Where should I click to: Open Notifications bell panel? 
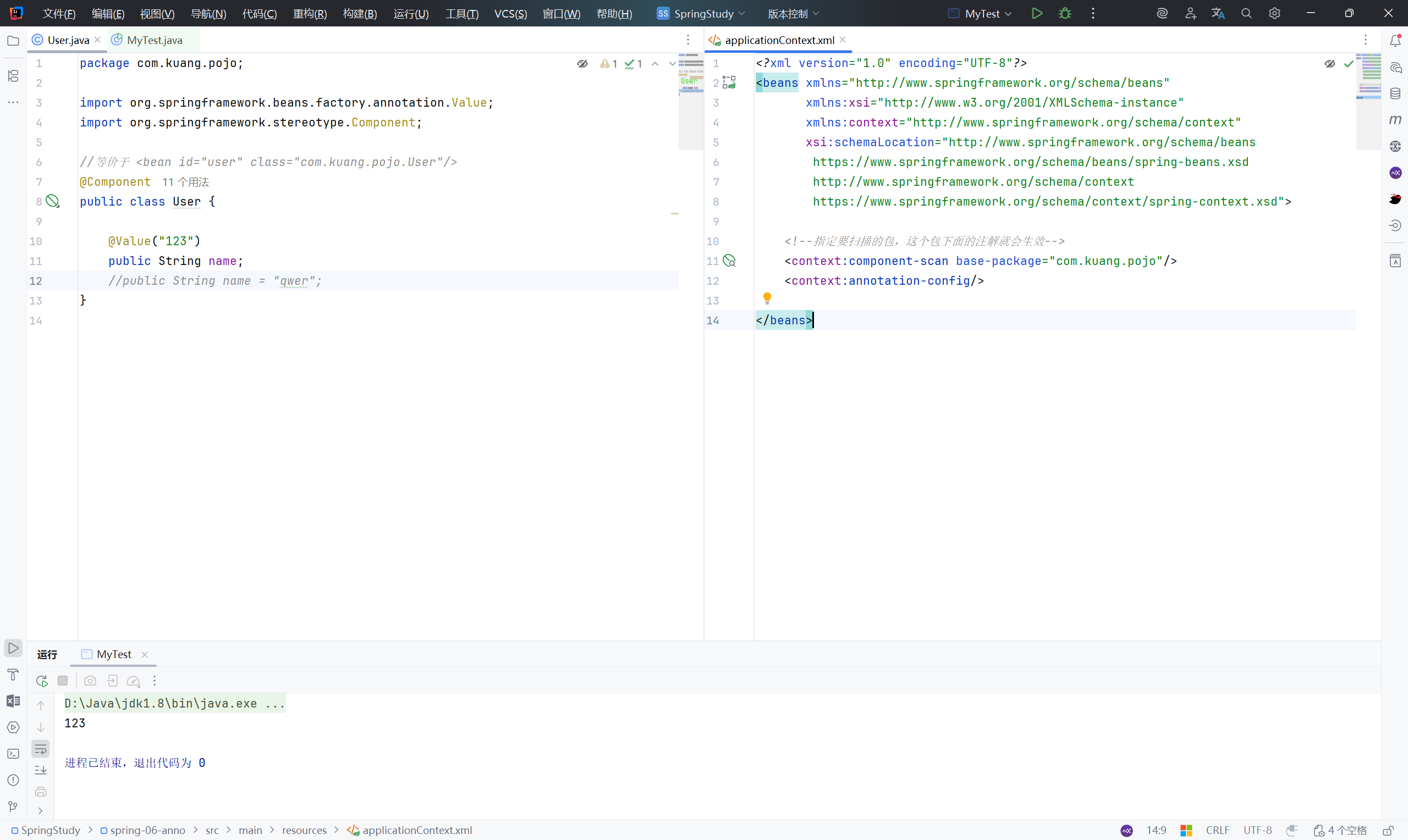pos(1395,41)
